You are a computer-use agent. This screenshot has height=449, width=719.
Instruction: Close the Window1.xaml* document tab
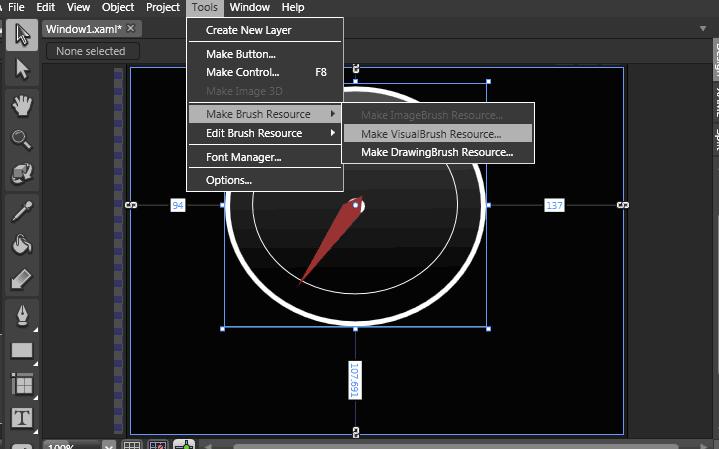click(x=131, y=28)
